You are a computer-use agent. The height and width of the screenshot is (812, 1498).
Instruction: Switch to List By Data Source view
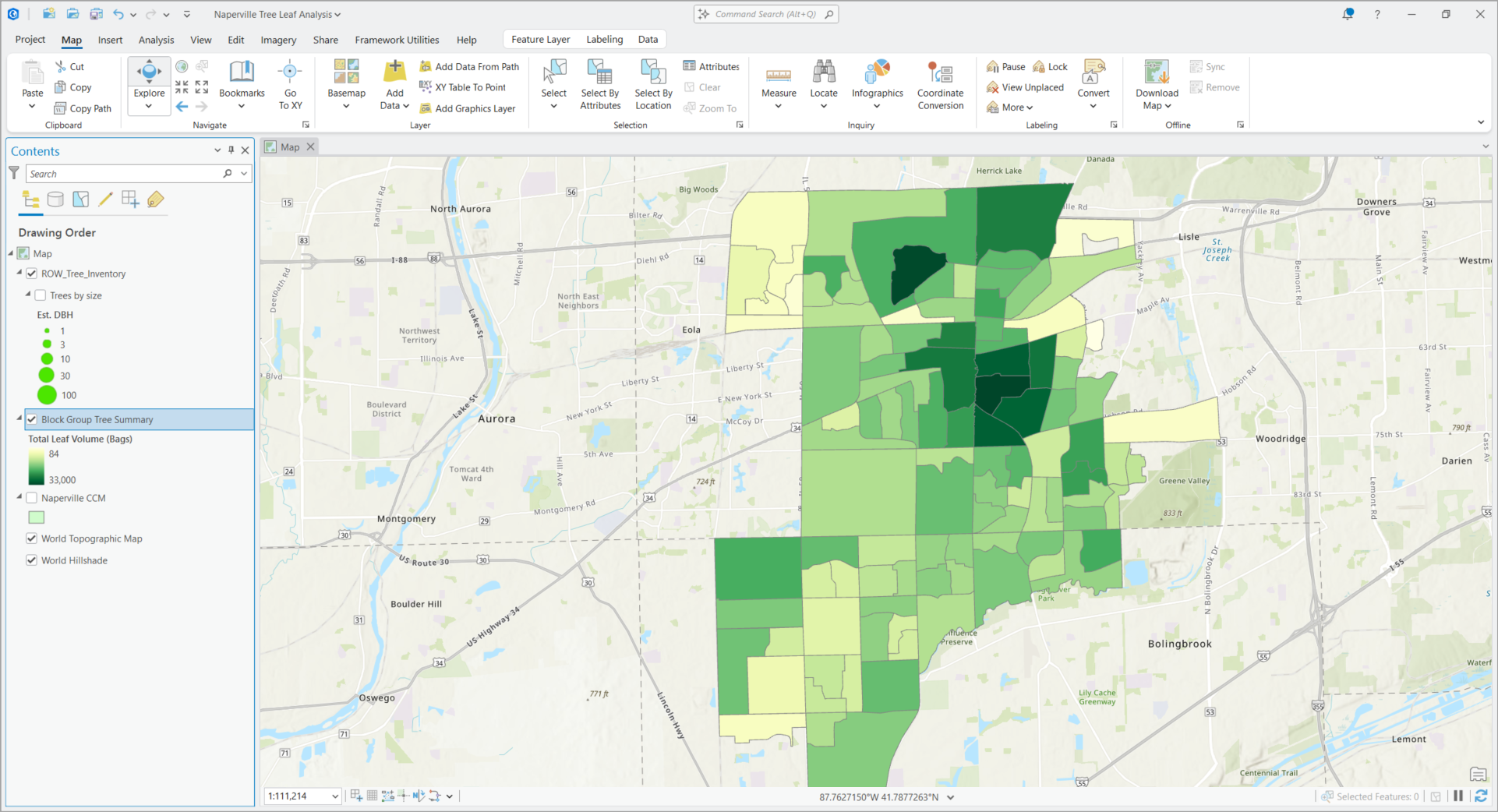(55, 199)
